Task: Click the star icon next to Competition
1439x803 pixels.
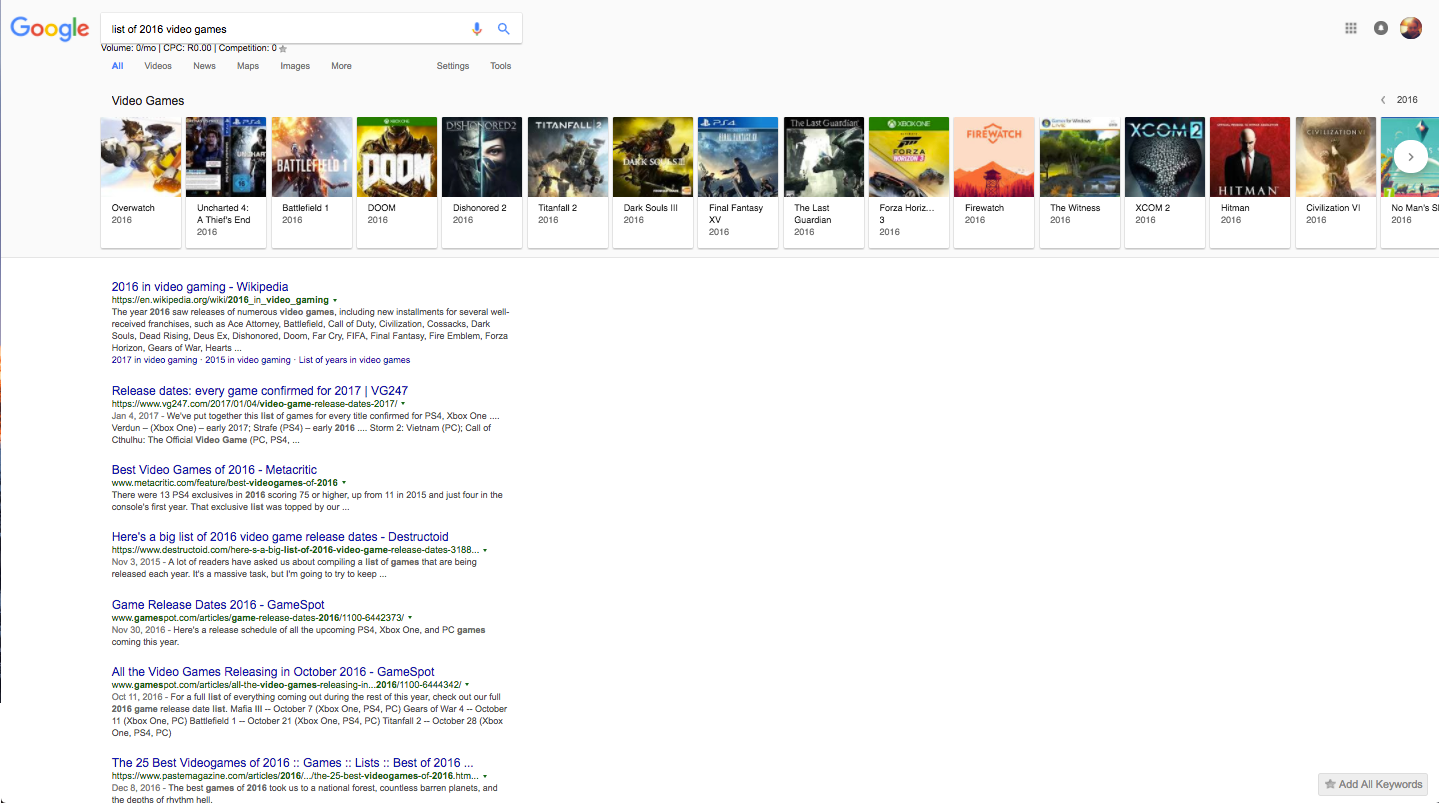Action: [x=283, y=48]
